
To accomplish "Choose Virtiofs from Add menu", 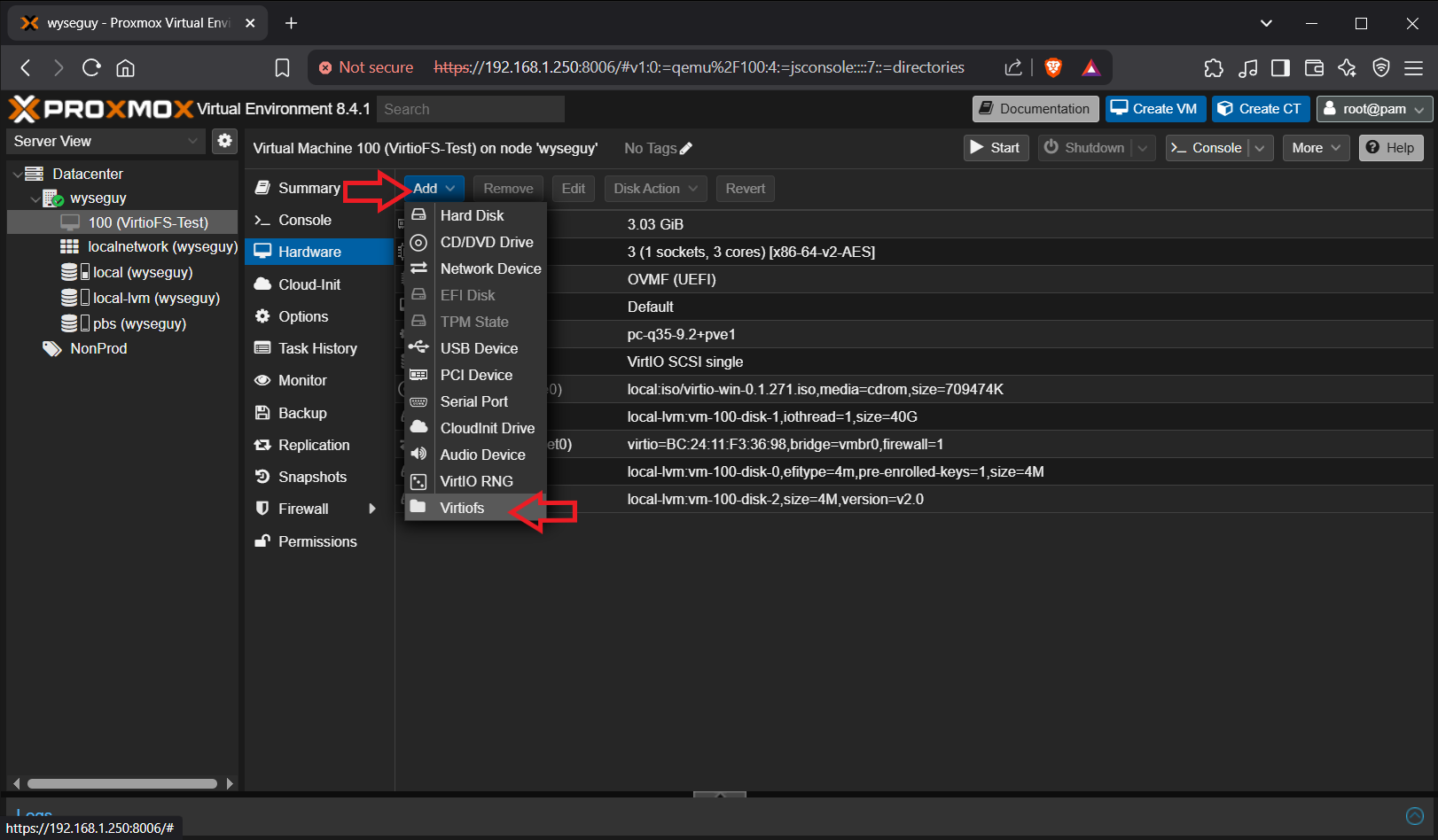I will coord(475,508).
